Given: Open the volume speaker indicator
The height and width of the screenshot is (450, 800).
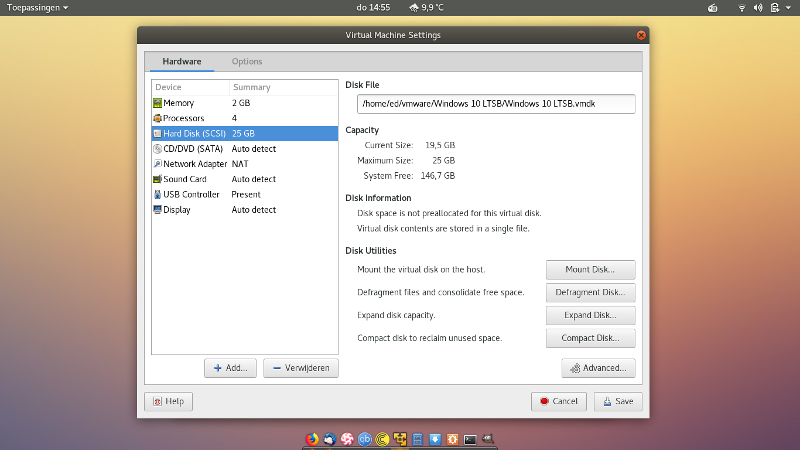Looking at the screenshot, I should (x=758, y=8).
